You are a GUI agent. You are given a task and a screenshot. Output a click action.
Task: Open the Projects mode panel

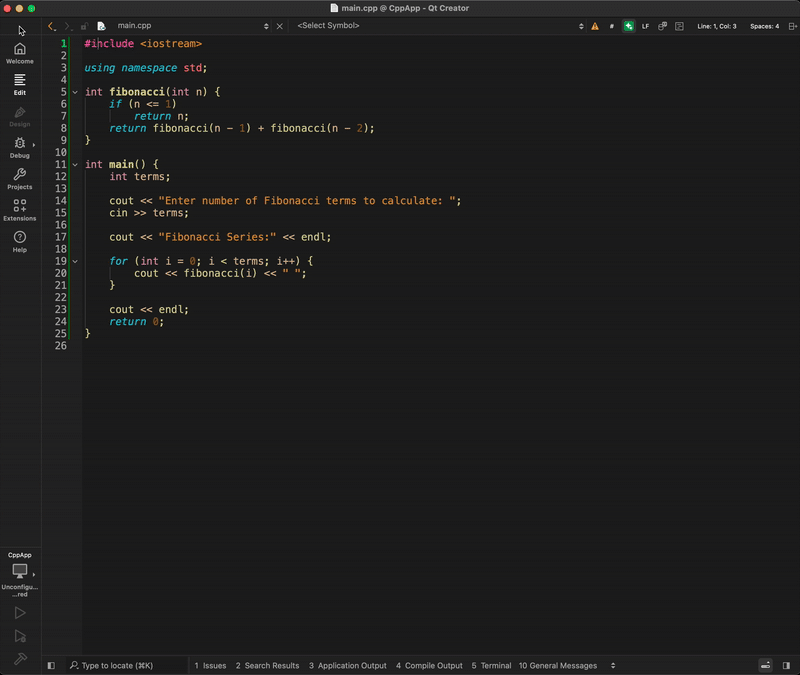[x=19, y=179]
